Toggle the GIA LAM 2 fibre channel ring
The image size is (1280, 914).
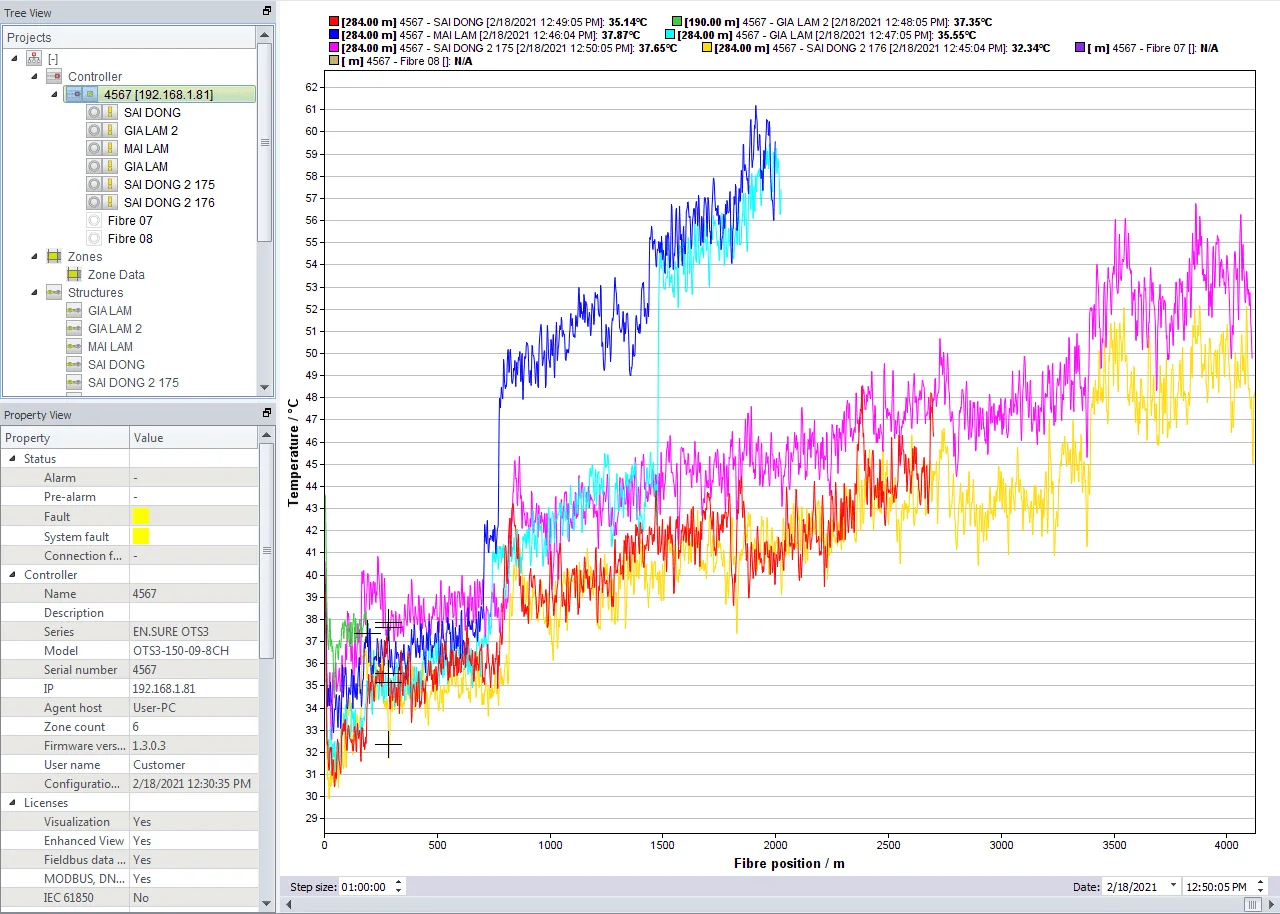[94, 131]
